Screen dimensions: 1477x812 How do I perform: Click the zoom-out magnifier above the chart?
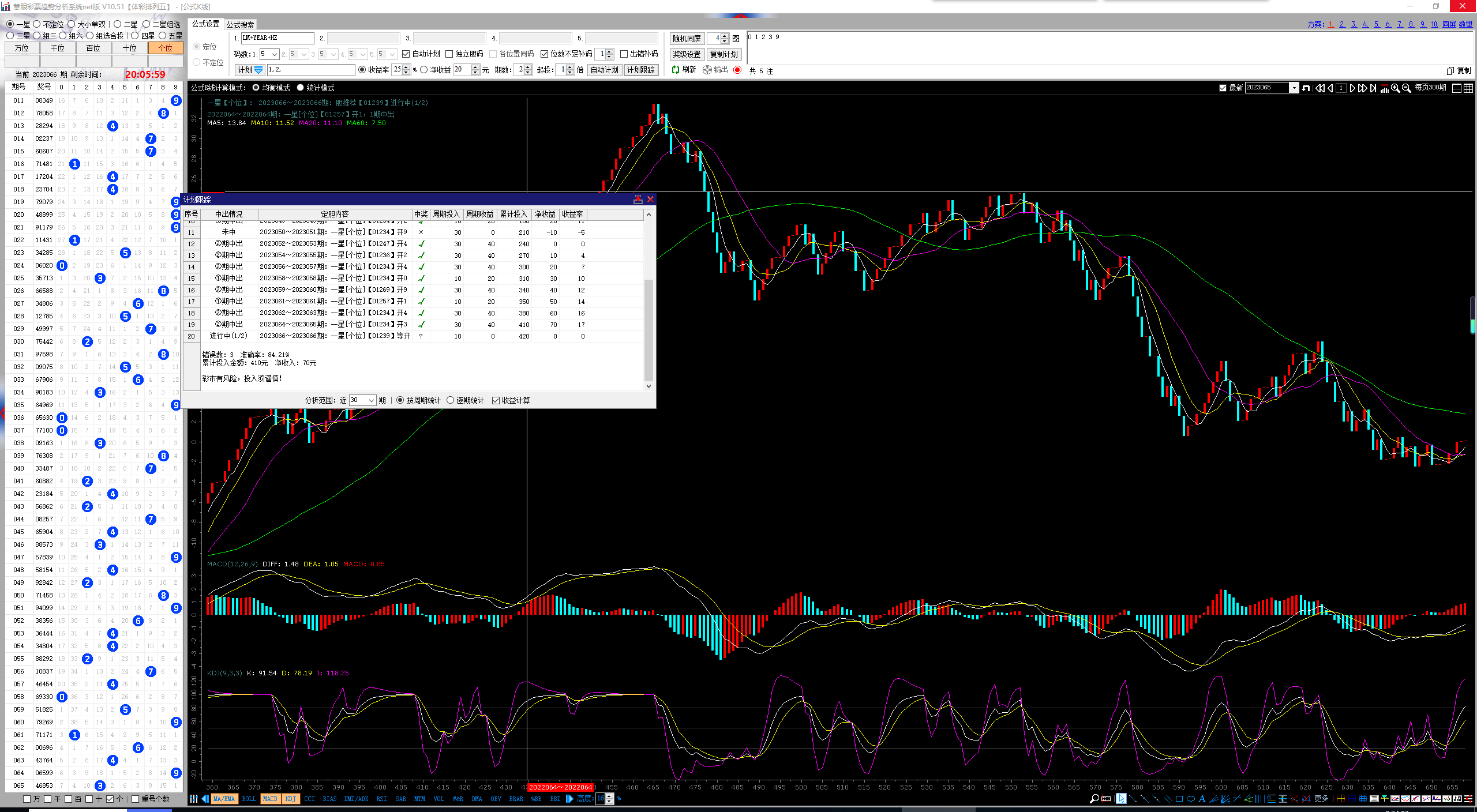(x=1406, y=88)
